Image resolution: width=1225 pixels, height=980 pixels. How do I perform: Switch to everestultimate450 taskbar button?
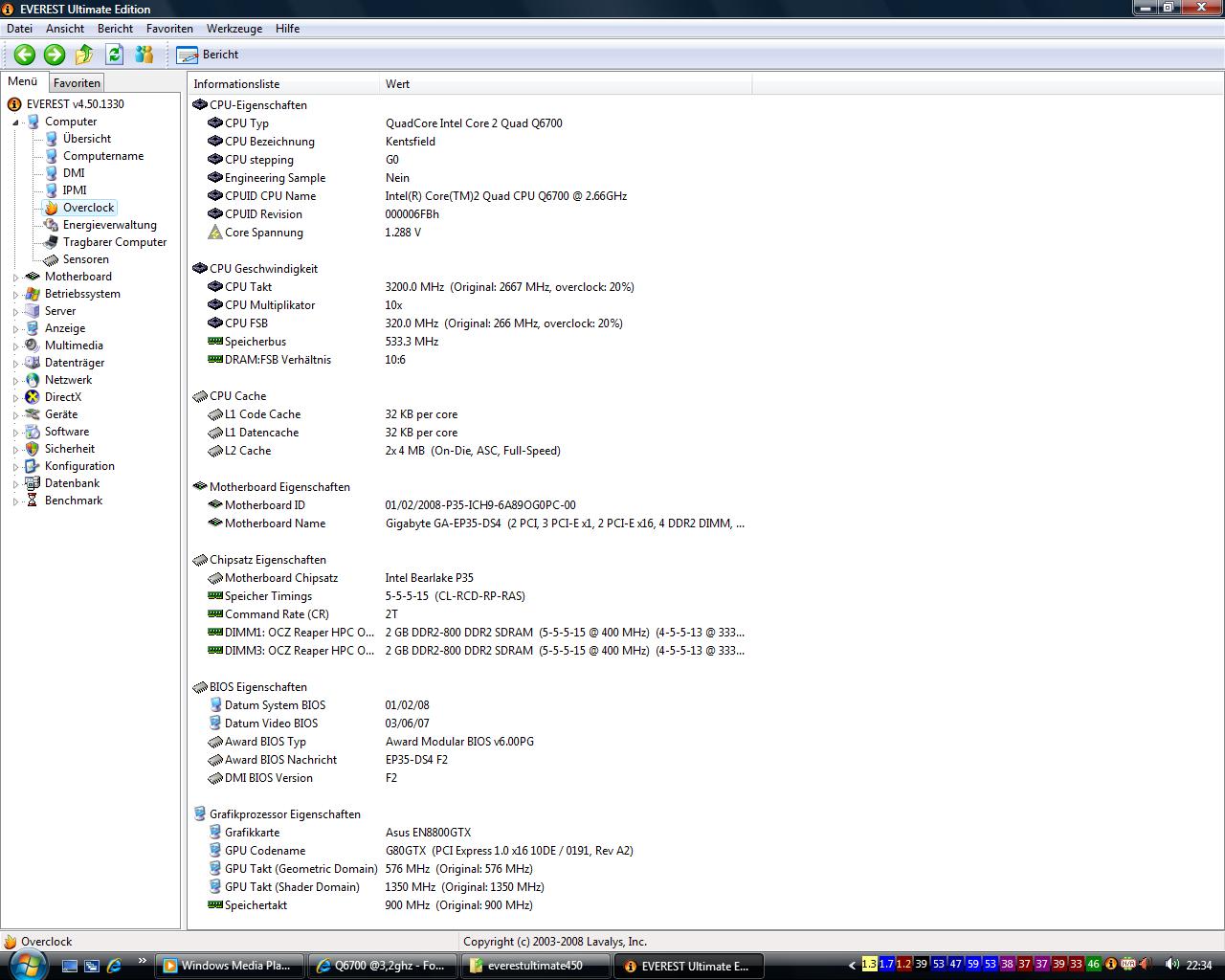535,966
